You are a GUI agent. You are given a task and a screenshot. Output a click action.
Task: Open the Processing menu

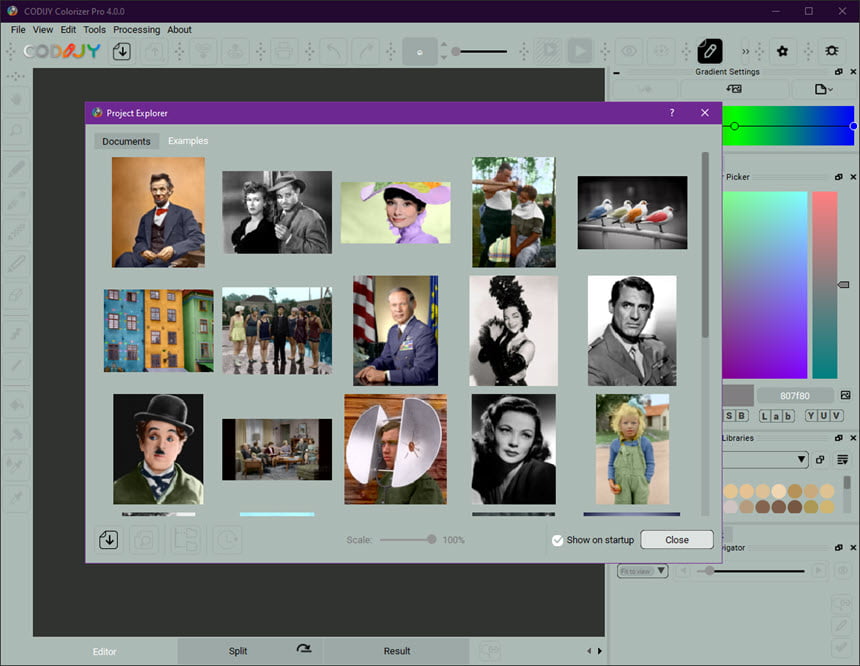point(137,30)
